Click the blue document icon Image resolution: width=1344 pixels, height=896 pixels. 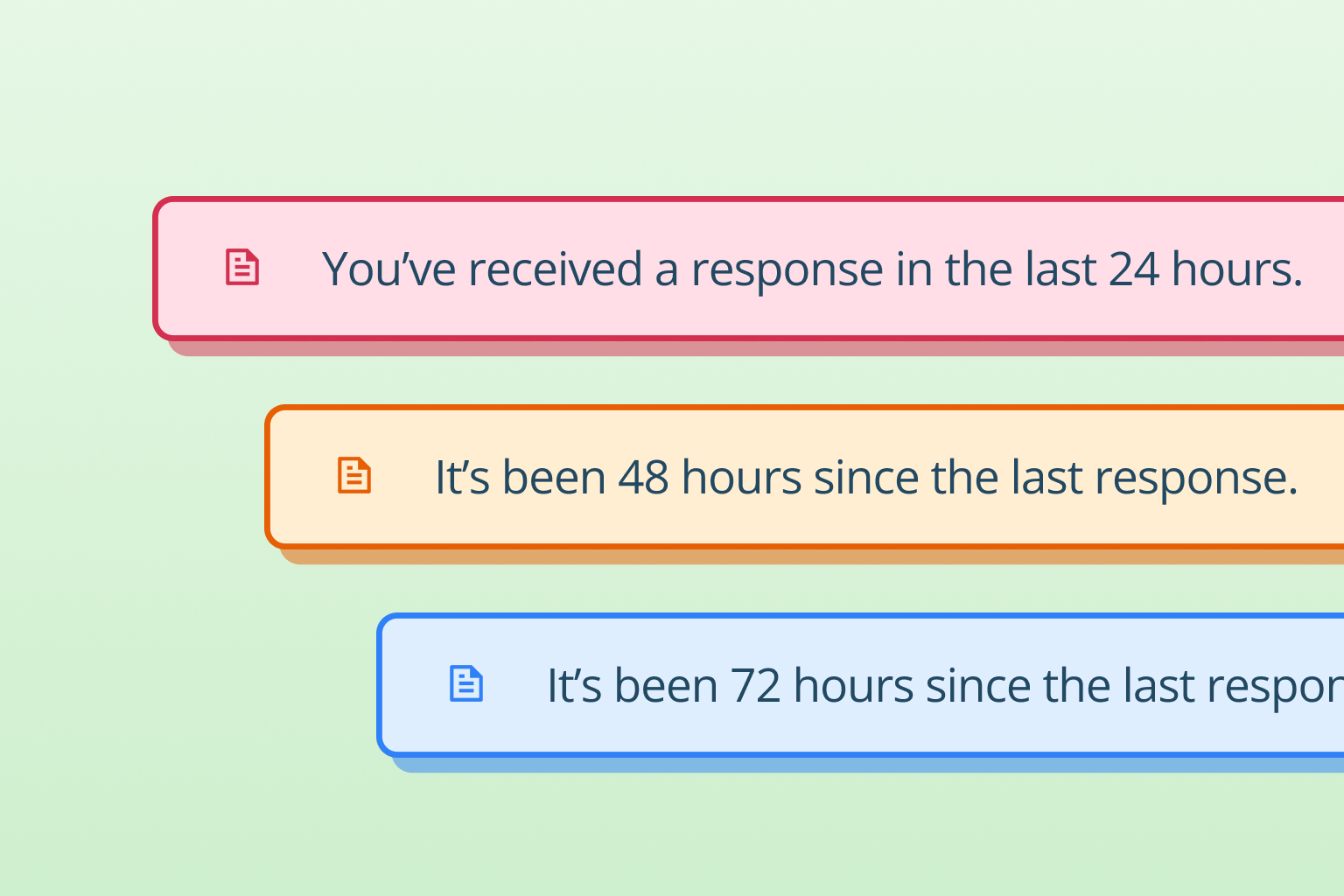click(x=466, y=683)
